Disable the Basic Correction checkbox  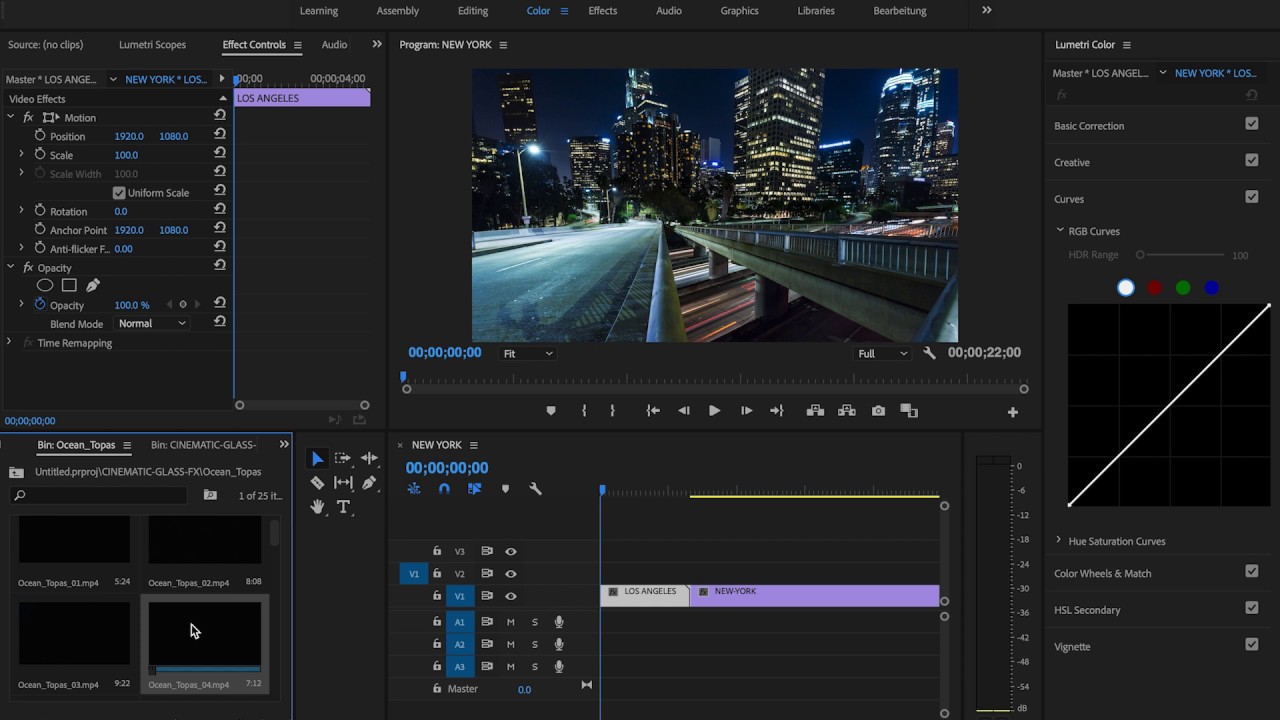pos(1251,124)
